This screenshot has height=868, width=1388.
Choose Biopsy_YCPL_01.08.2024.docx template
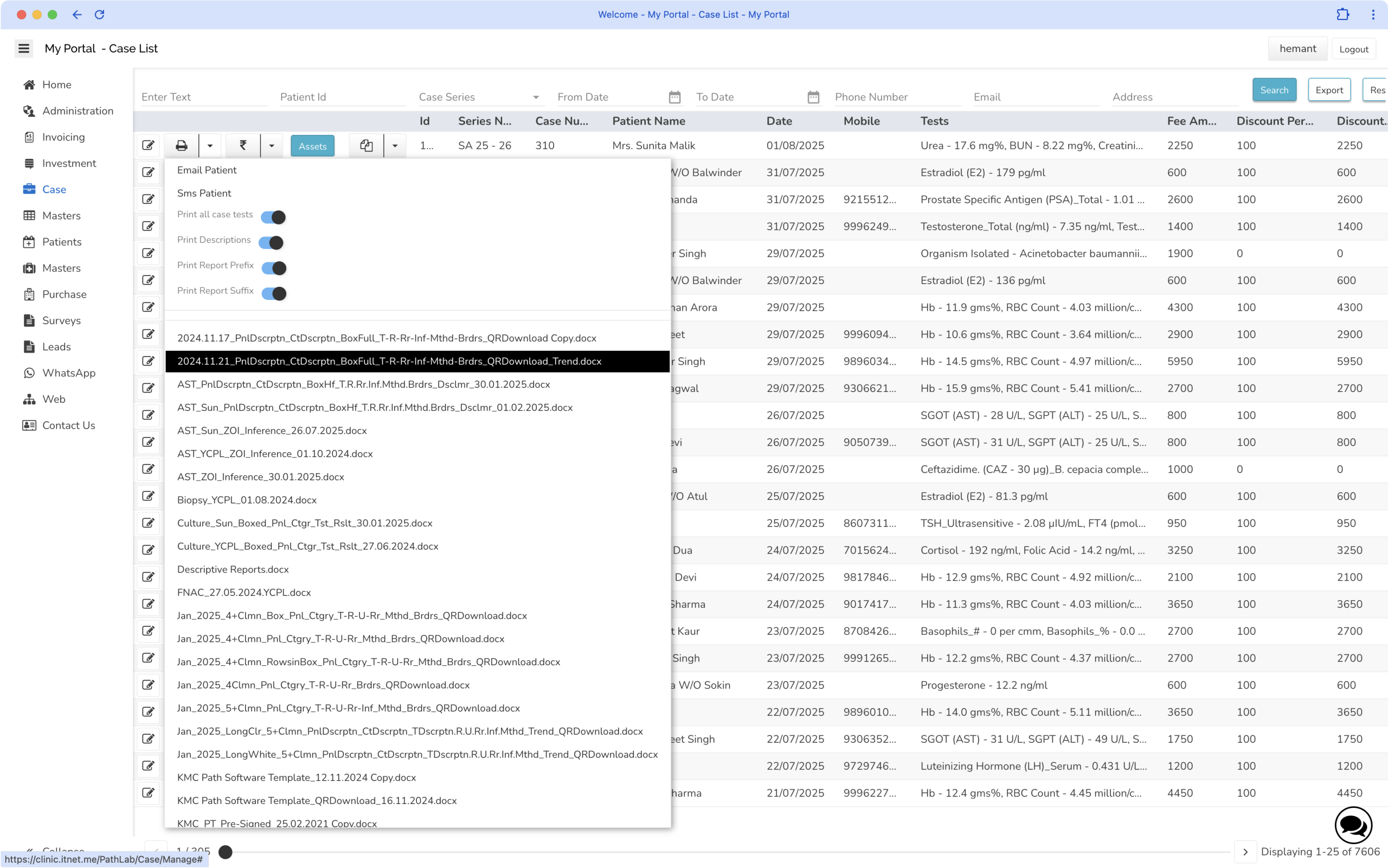pyautogui.click(x=247, y=500)
